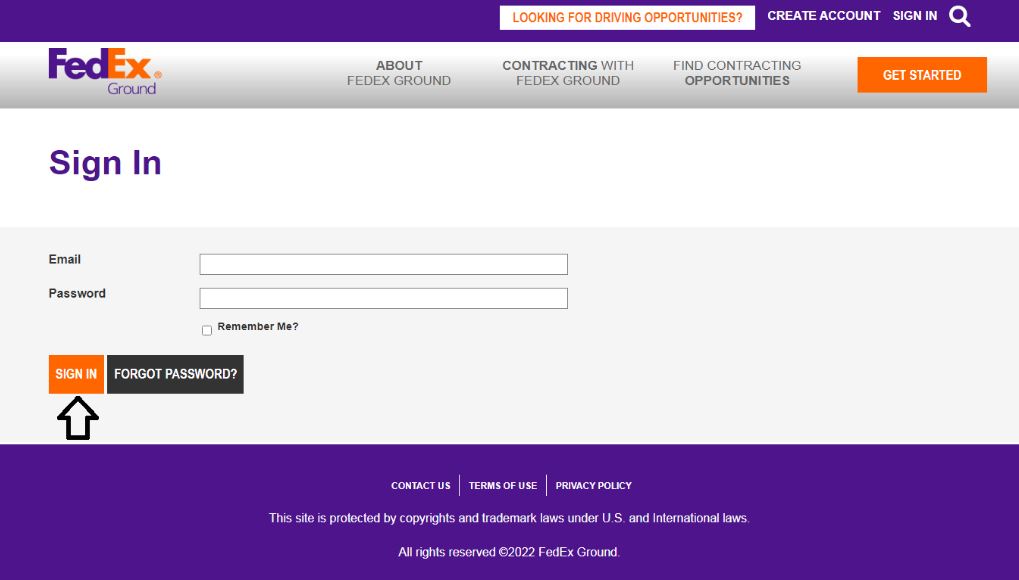Click the copyright and trademark laws notice
This screenshot has width=1019, height=580.
509,518
